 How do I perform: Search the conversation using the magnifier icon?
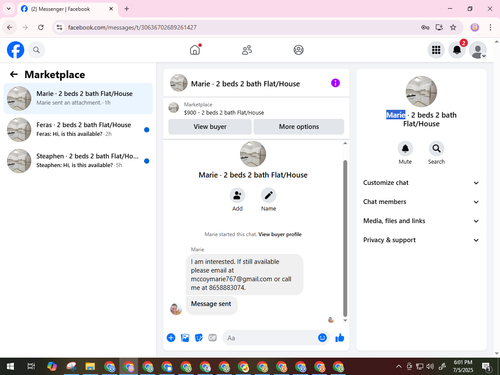(x=436, y=148)
